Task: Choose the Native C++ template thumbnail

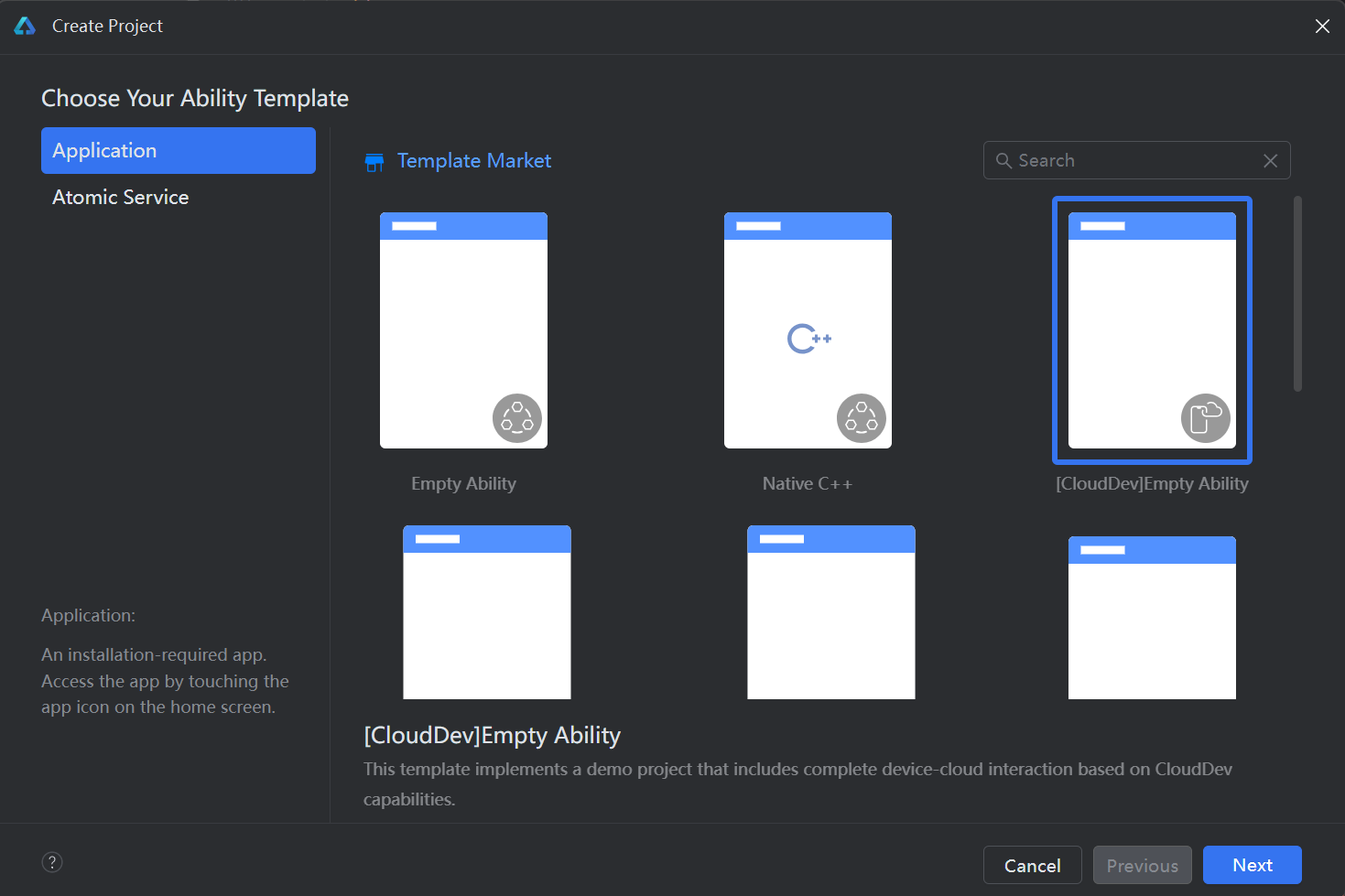Action: click(x=808, y=330)
